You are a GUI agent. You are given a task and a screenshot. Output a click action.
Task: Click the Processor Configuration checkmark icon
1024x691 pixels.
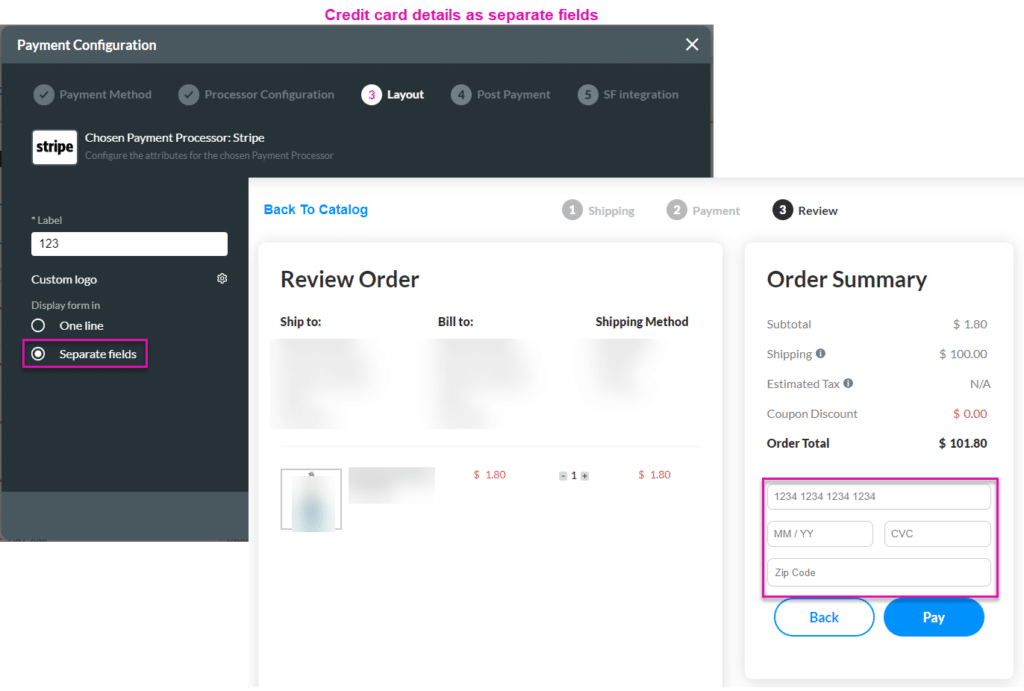(189, 95)
